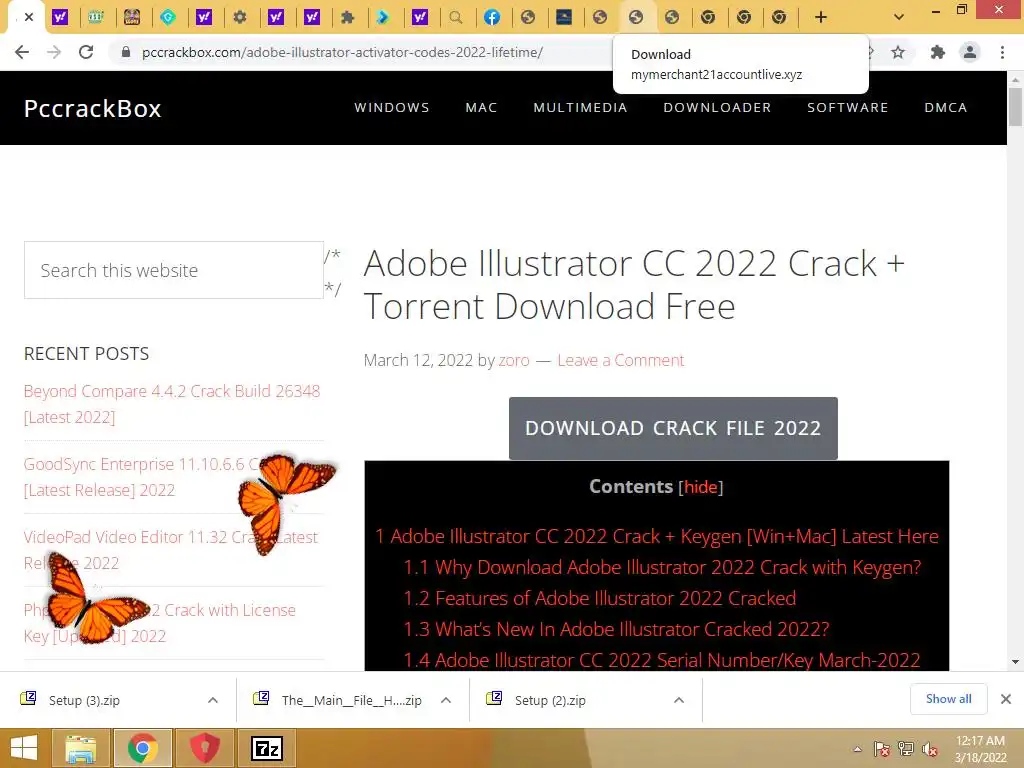
Task: Open a new browser tab
Action: pyautogui.click(x=821, y=17)
